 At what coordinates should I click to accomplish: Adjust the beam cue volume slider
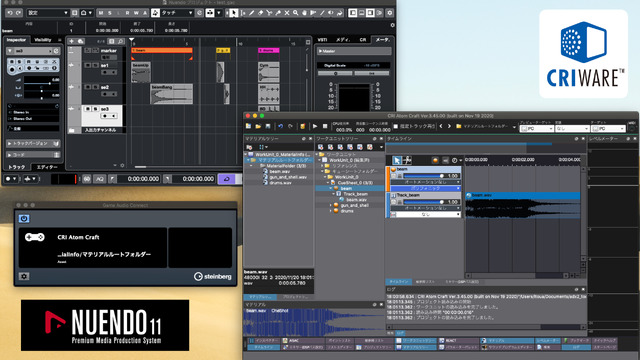tap(422, 176)
